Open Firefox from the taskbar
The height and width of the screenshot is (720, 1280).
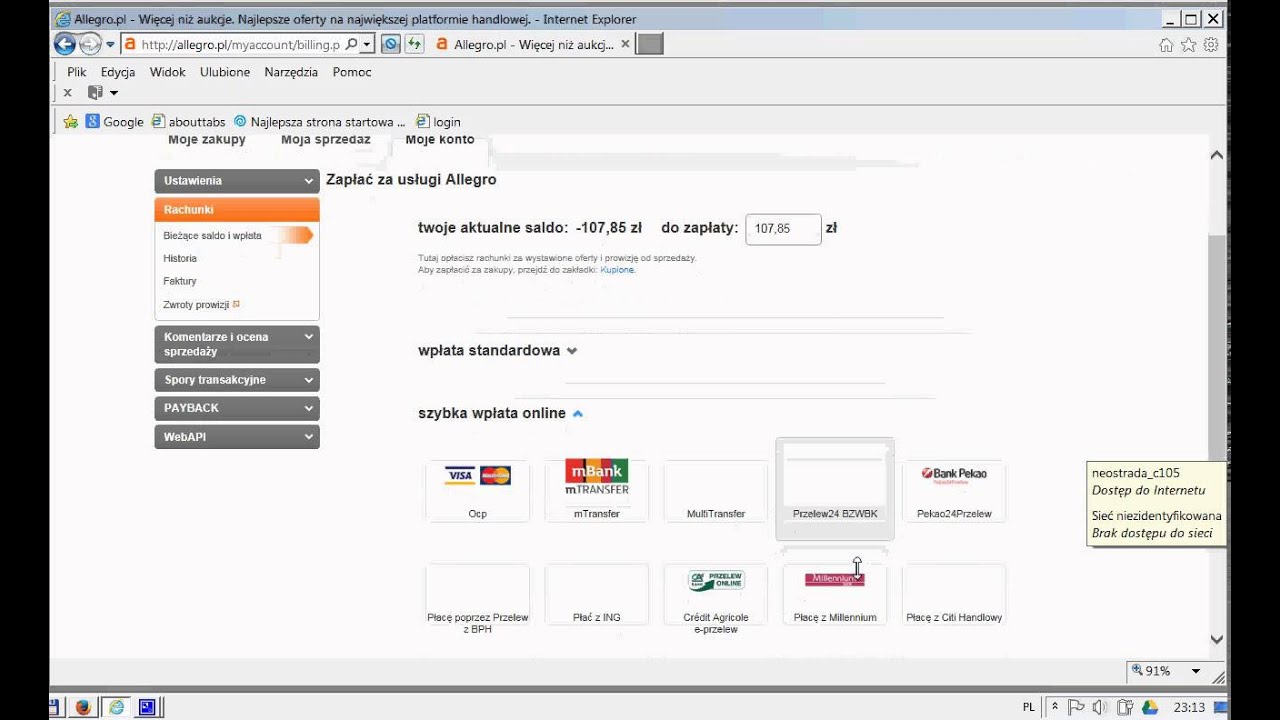pos(83,707)
